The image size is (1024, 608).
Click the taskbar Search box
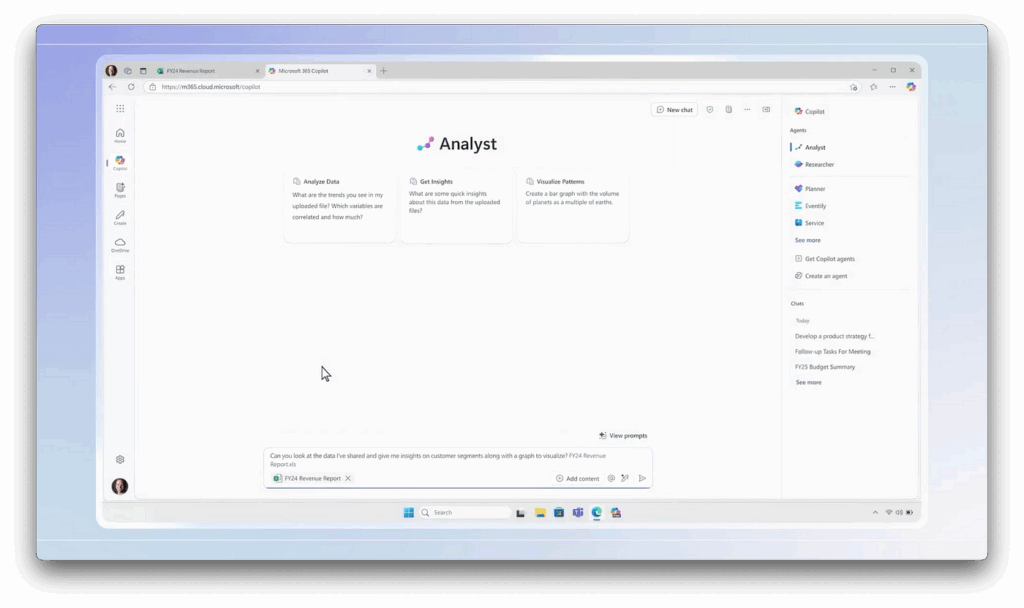[464, 513]
